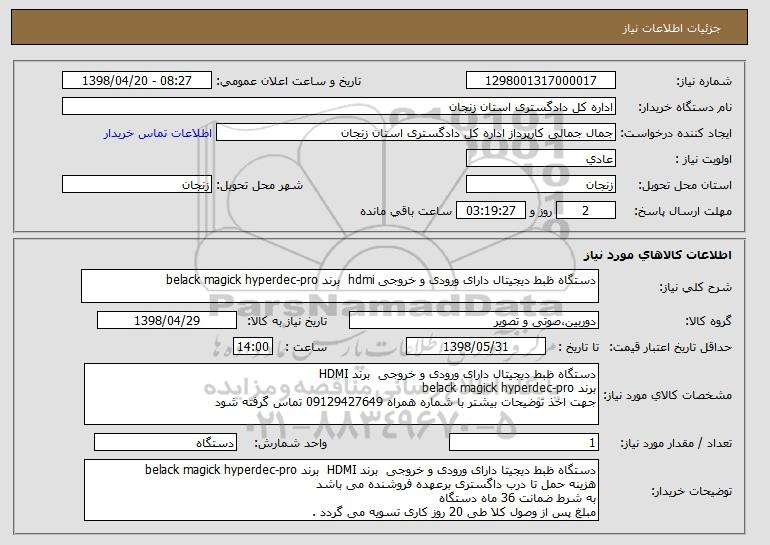Click the label نام دستگاه خریدار
The image size is (770, 545).
click(685, 107)
